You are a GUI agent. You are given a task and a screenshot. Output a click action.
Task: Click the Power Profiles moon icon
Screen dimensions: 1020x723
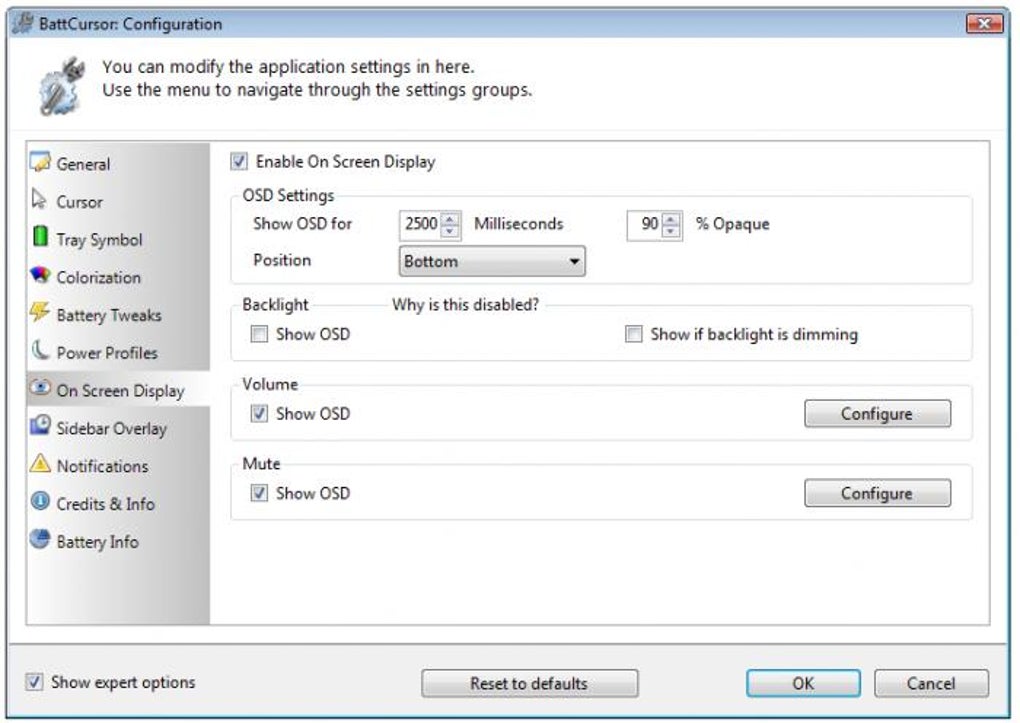pyautogui.click(x=40, y=351)
